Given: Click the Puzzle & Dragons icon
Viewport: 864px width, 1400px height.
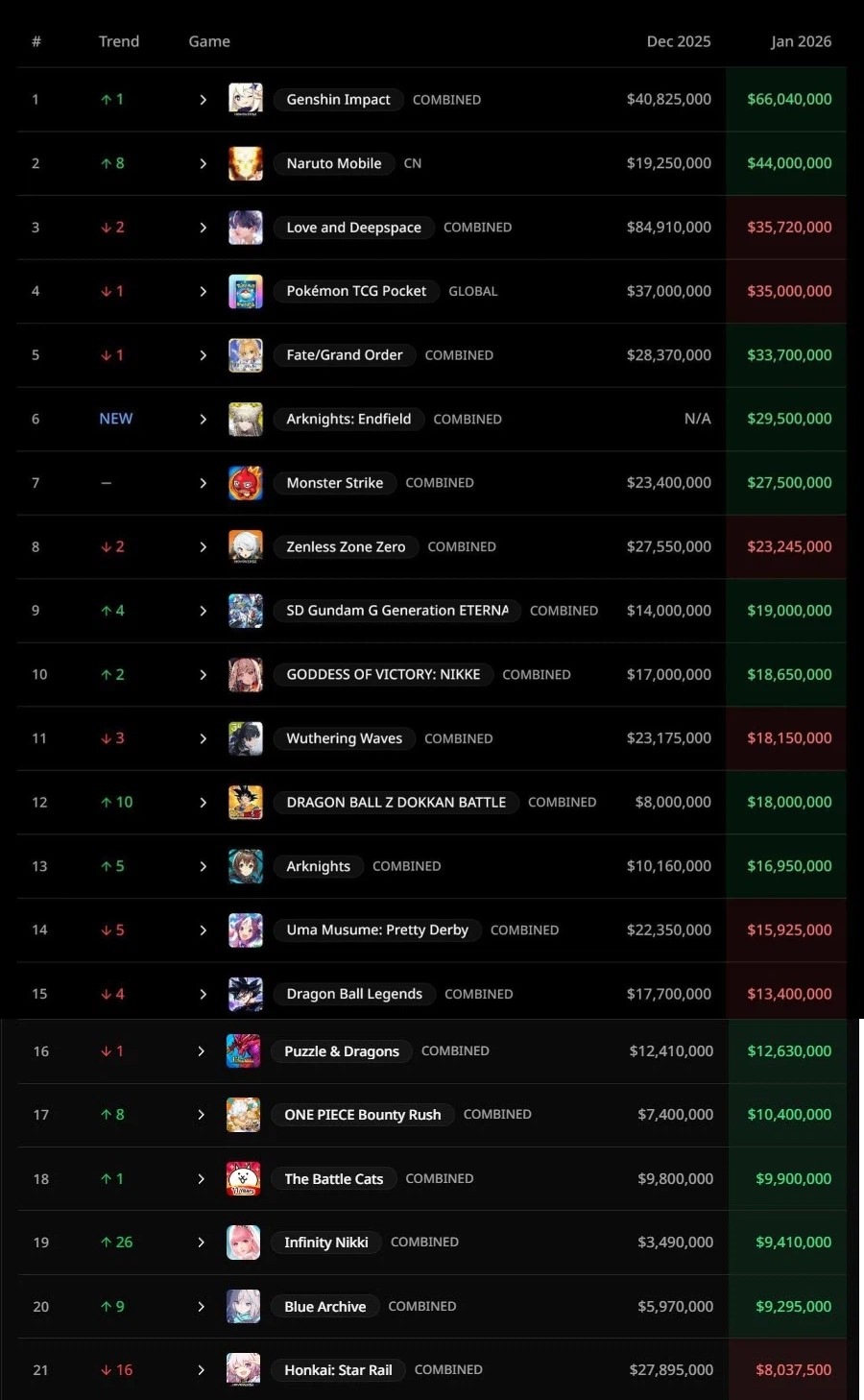Looking at the screenshot, I should click(243, 1051).
